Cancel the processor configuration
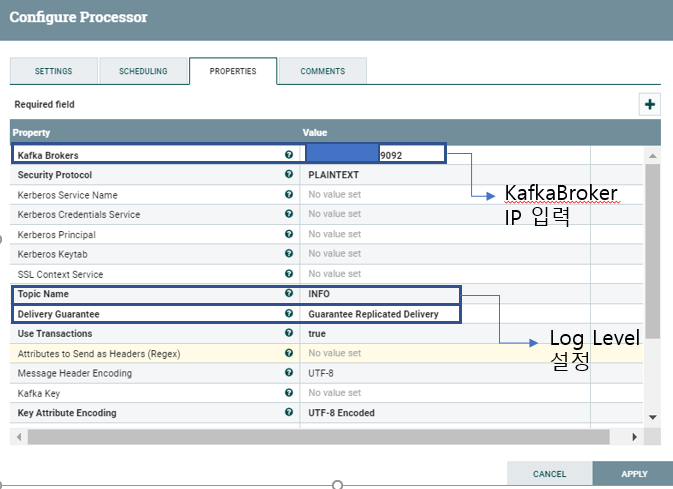The height and width of the screenshot is (489, 673). click(549, 474)
